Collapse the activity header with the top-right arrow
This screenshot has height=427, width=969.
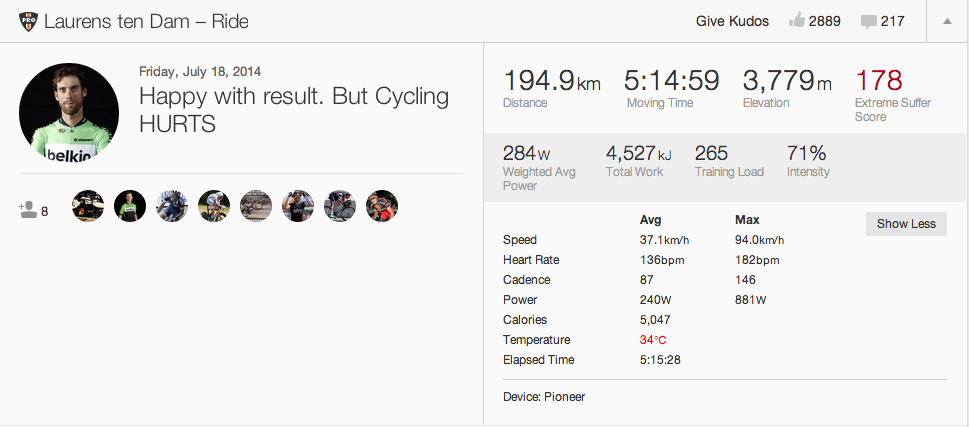[947, 21]
